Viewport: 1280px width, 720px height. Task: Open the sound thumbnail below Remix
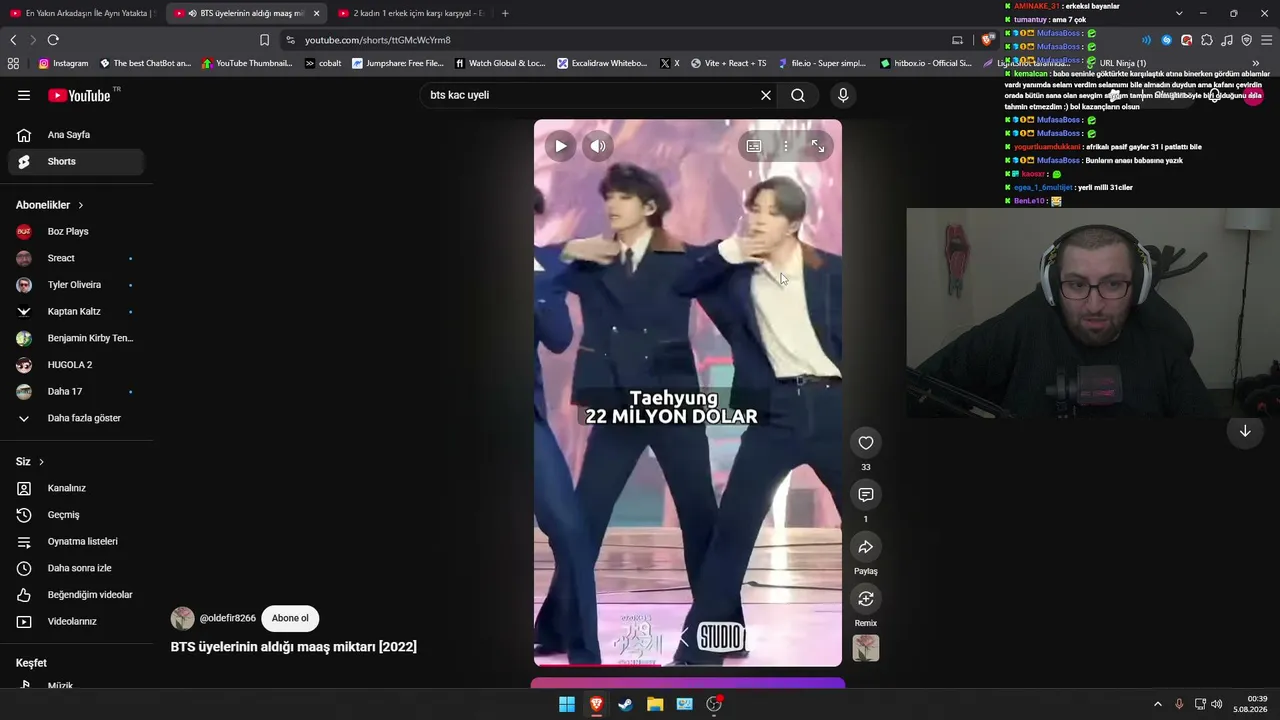pyautogui.click(x=866, y=648)
